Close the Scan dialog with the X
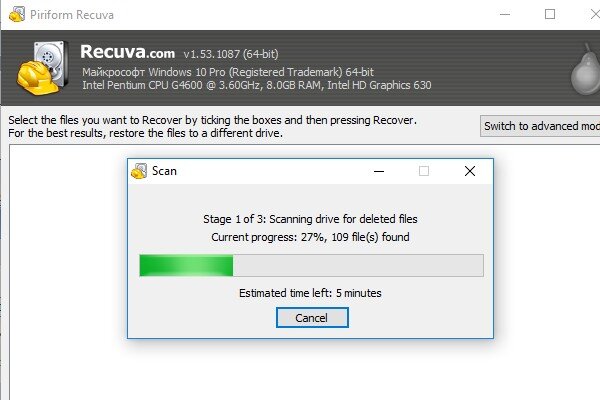The width and height of the screenshot is (600, 400). click(x=470, y=171)
